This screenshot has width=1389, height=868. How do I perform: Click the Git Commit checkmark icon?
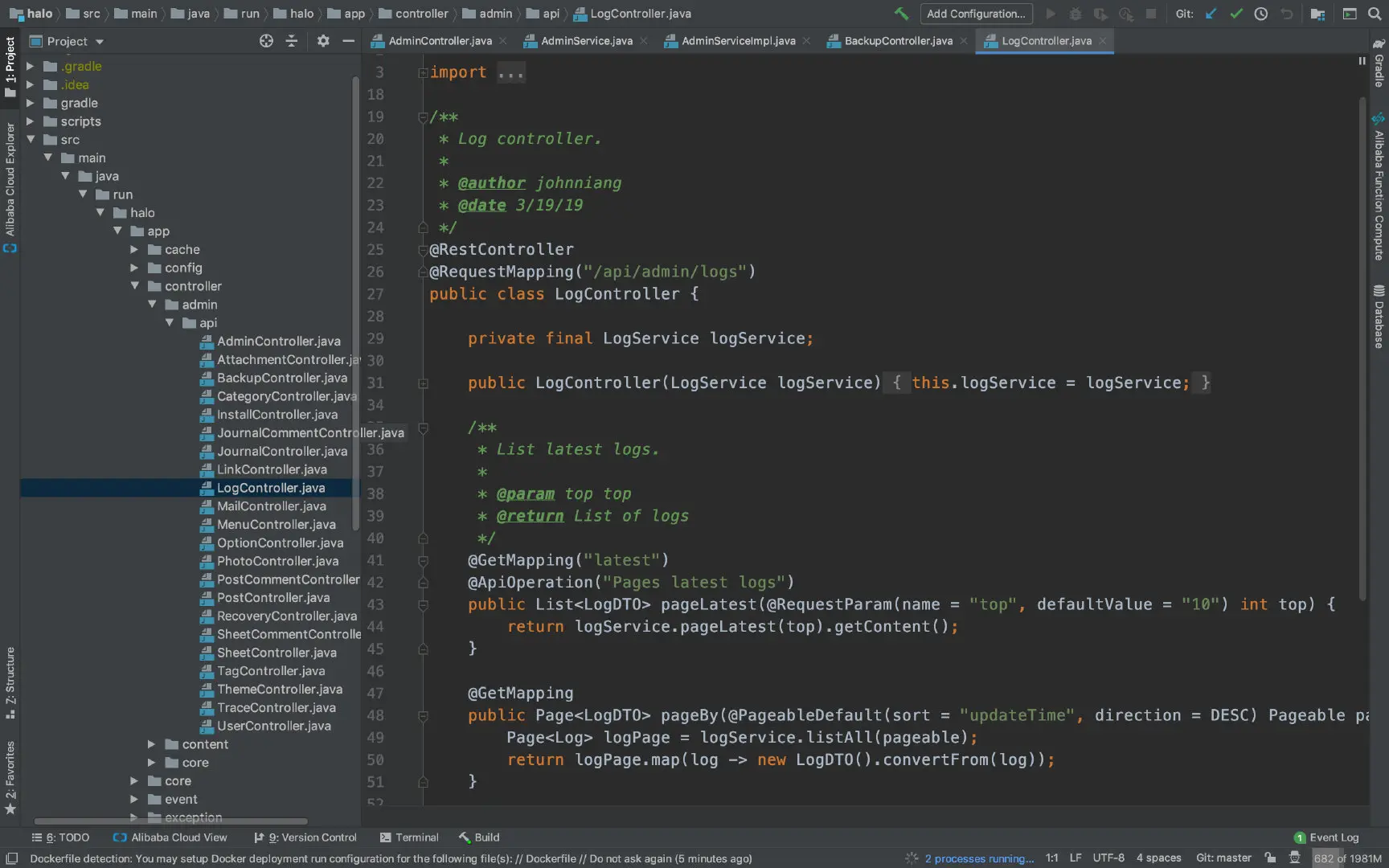coord(1236,14)
